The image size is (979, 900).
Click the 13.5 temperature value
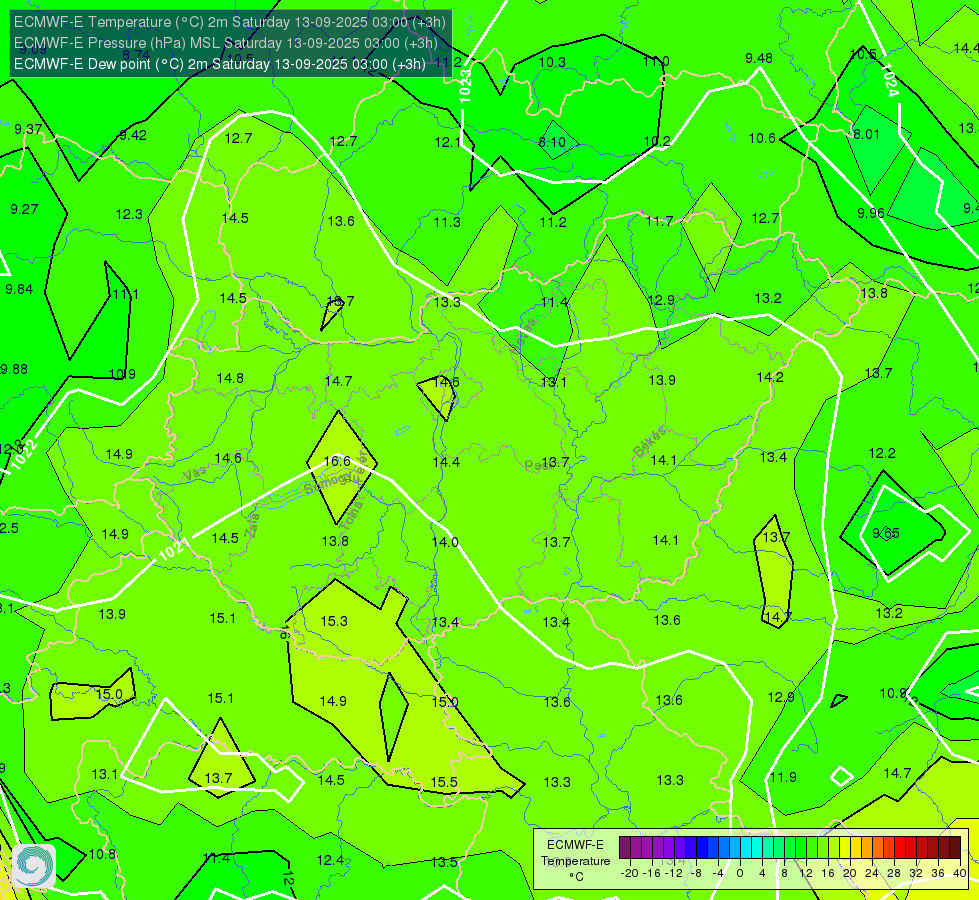444,863
